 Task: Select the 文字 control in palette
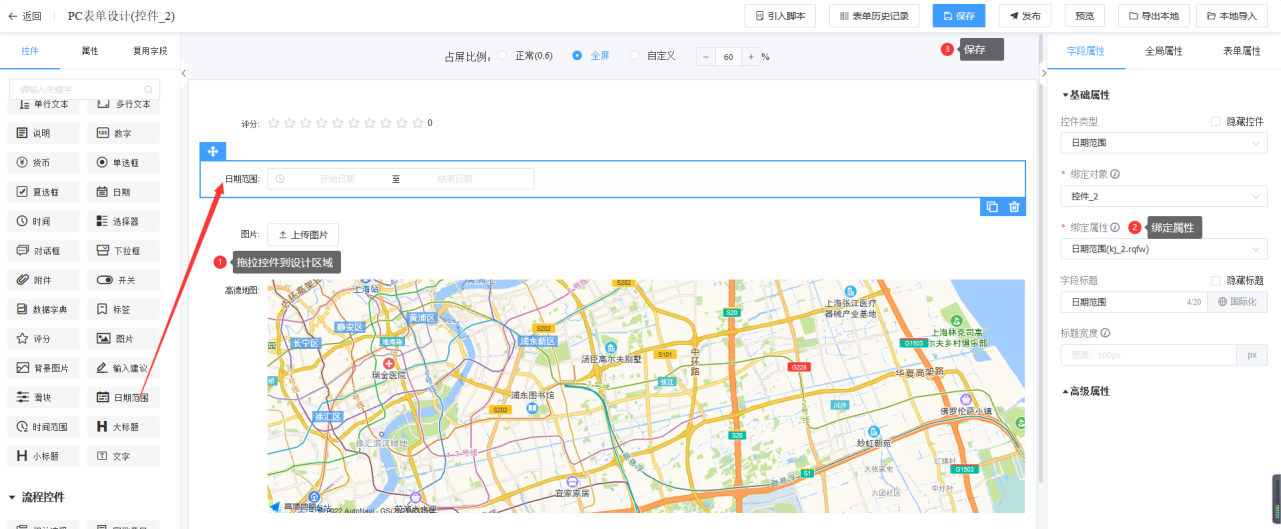(x=123, y=457)
